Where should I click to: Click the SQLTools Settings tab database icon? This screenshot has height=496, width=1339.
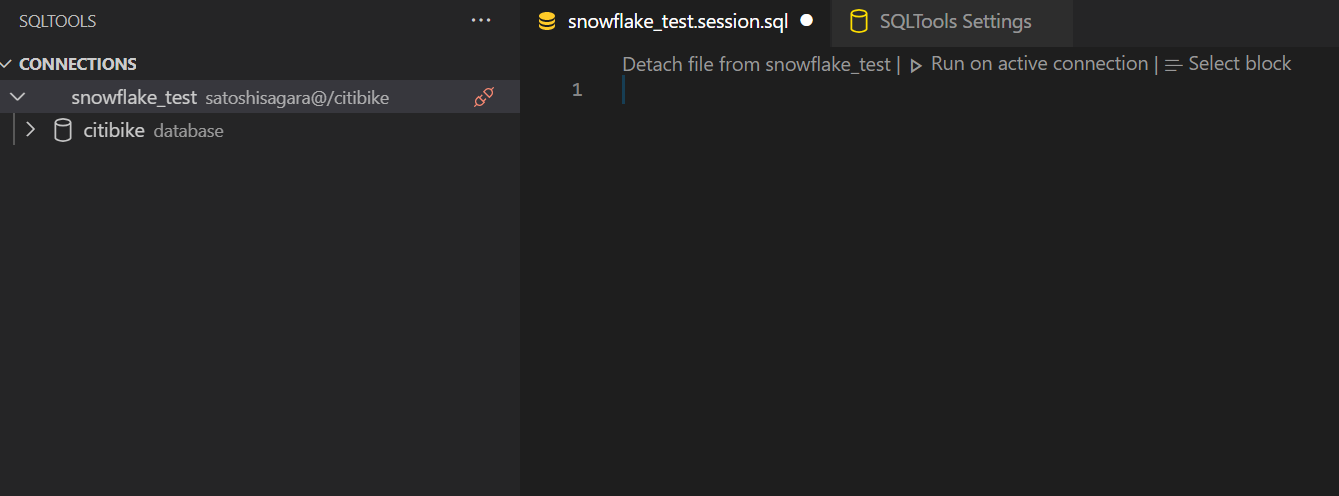click(859, 21)
